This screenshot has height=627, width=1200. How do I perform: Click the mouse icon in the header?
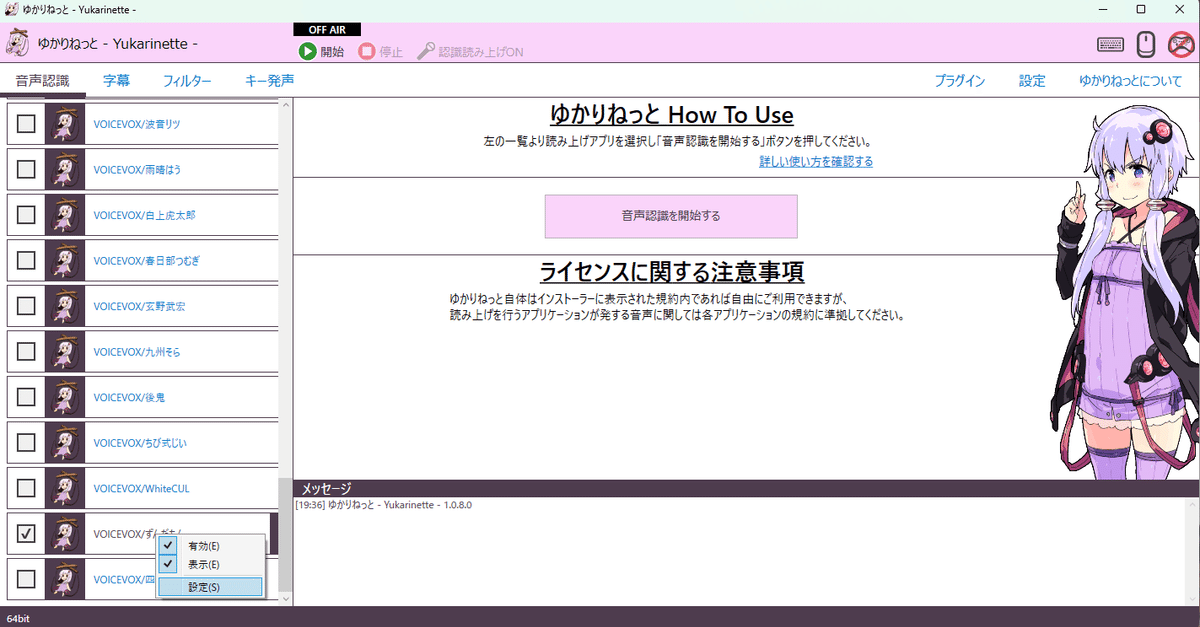[1146, 44]
